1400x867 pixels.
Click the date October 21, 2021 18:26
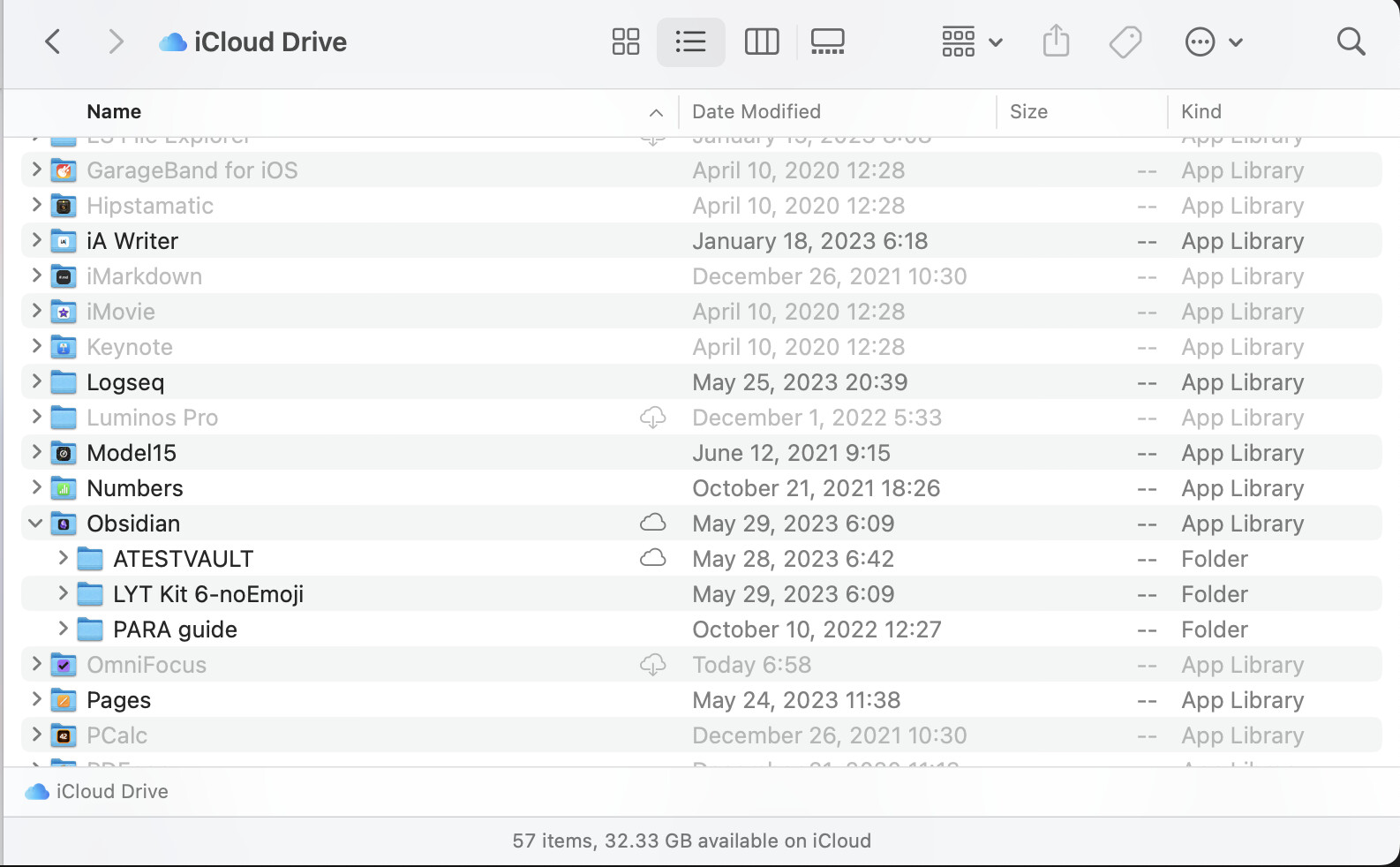(x=816, y=488)
